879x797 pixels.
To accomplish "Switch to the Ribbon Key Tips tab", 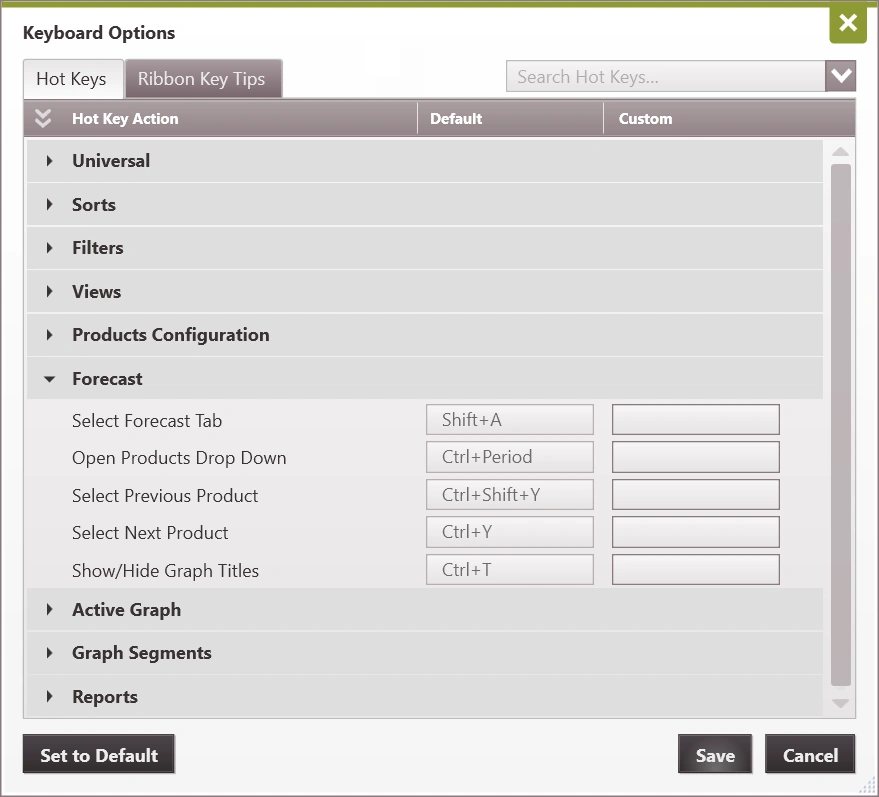I will [x=201, y=79].
